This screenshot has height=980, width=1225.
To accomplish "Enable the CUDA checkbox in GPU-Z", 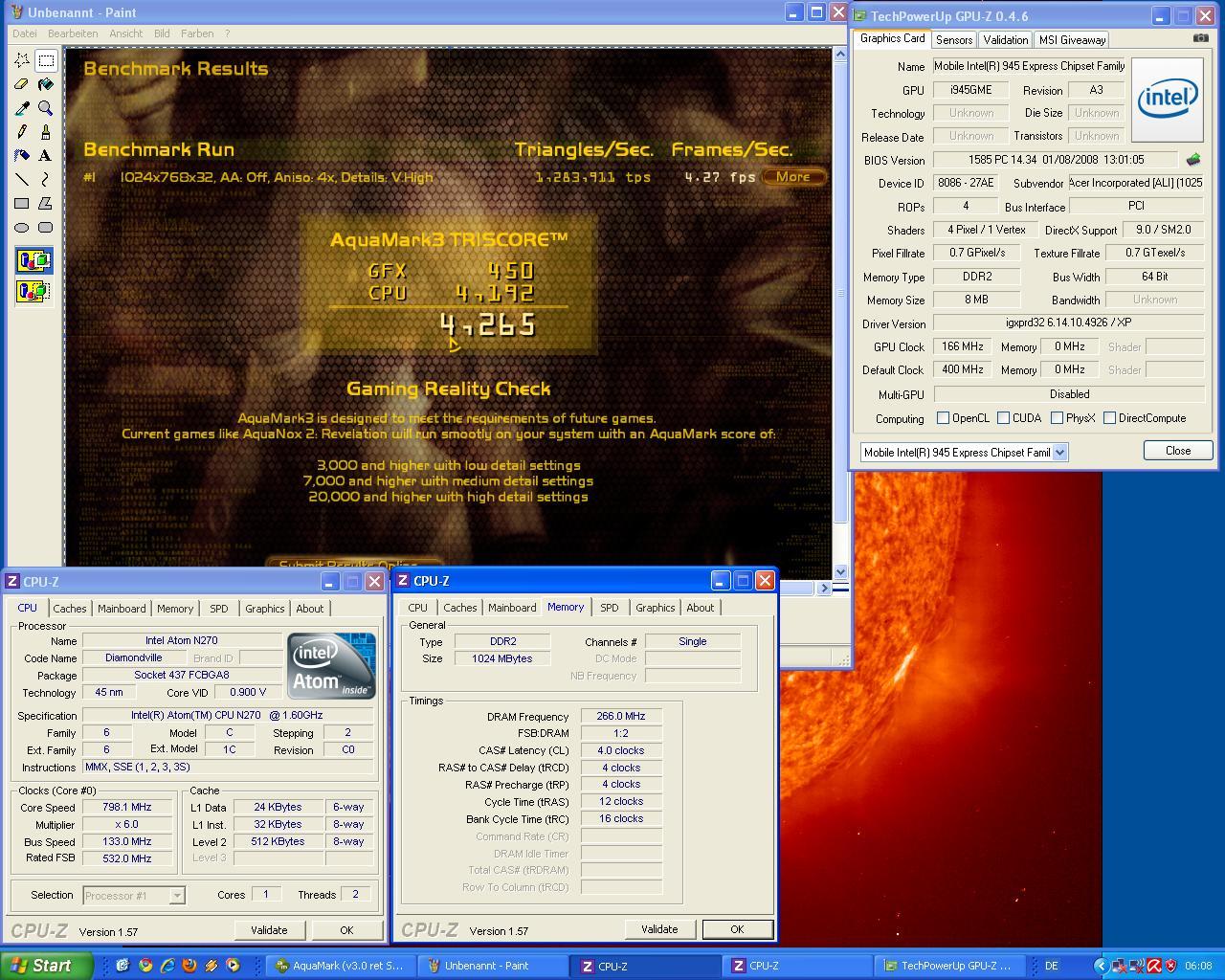I will 1003,418.
